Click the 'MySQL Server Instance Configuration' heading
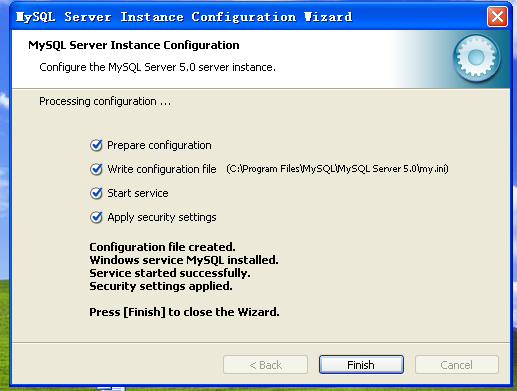The width and height of the screenshot is (517, 391). (x=134, y=45)
